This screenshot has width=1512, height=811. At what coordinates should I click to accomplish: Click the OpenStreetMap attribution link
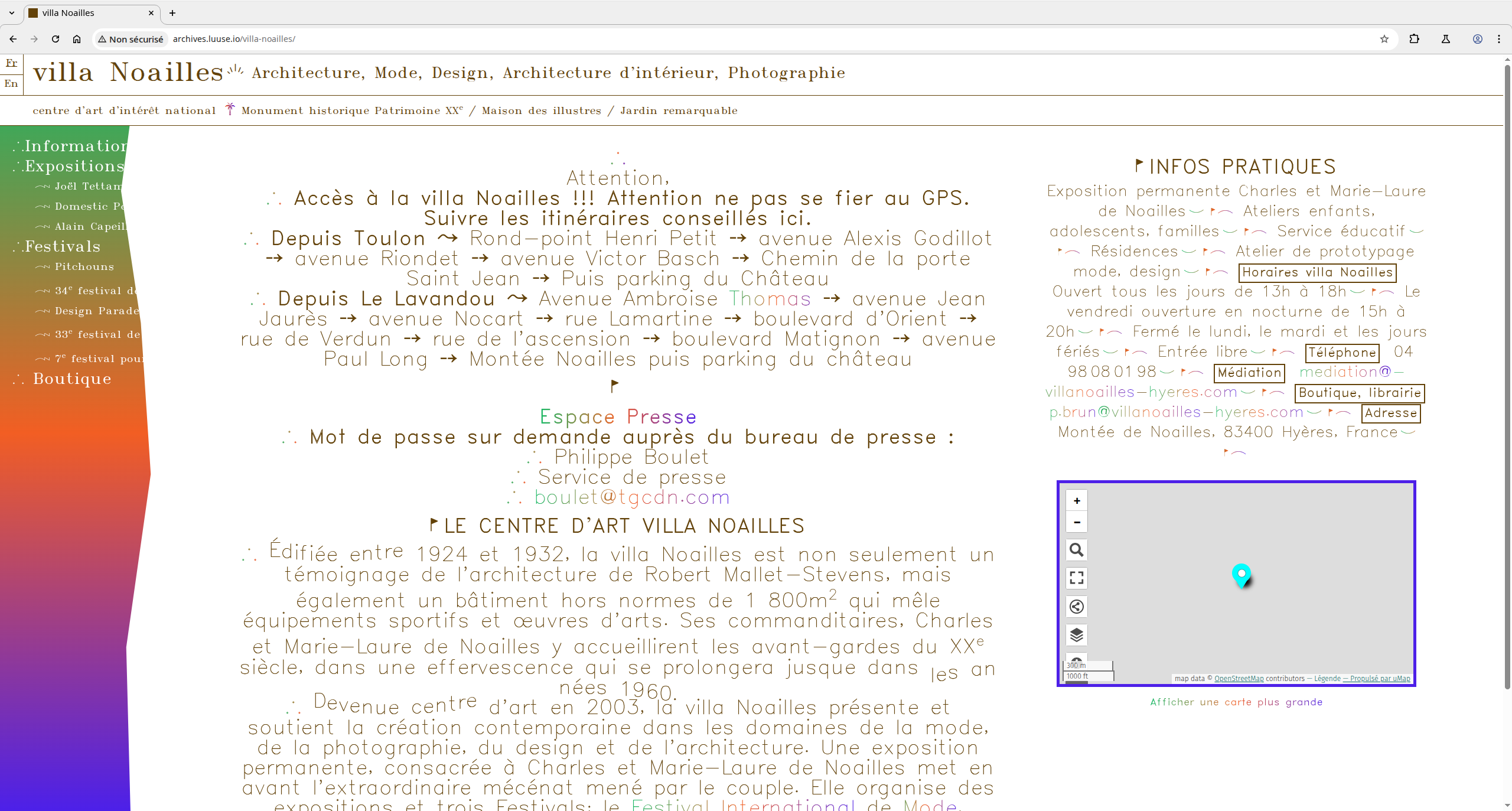[1239, 679]
